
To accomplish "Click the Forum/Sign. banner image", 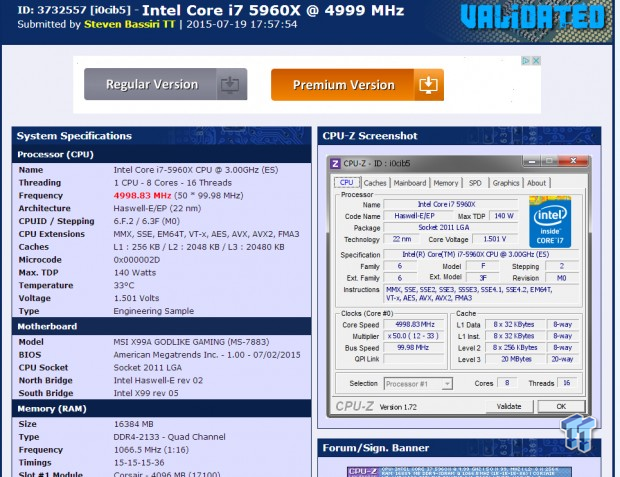I will click(459, 472).
